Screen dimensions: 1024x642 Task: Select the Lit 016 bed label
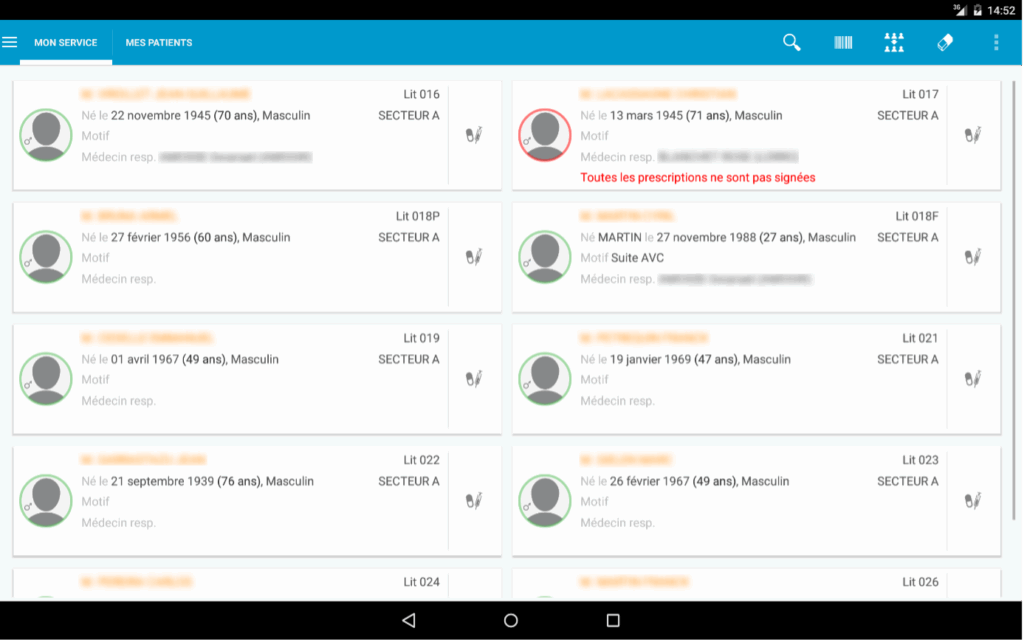(421, 94)
